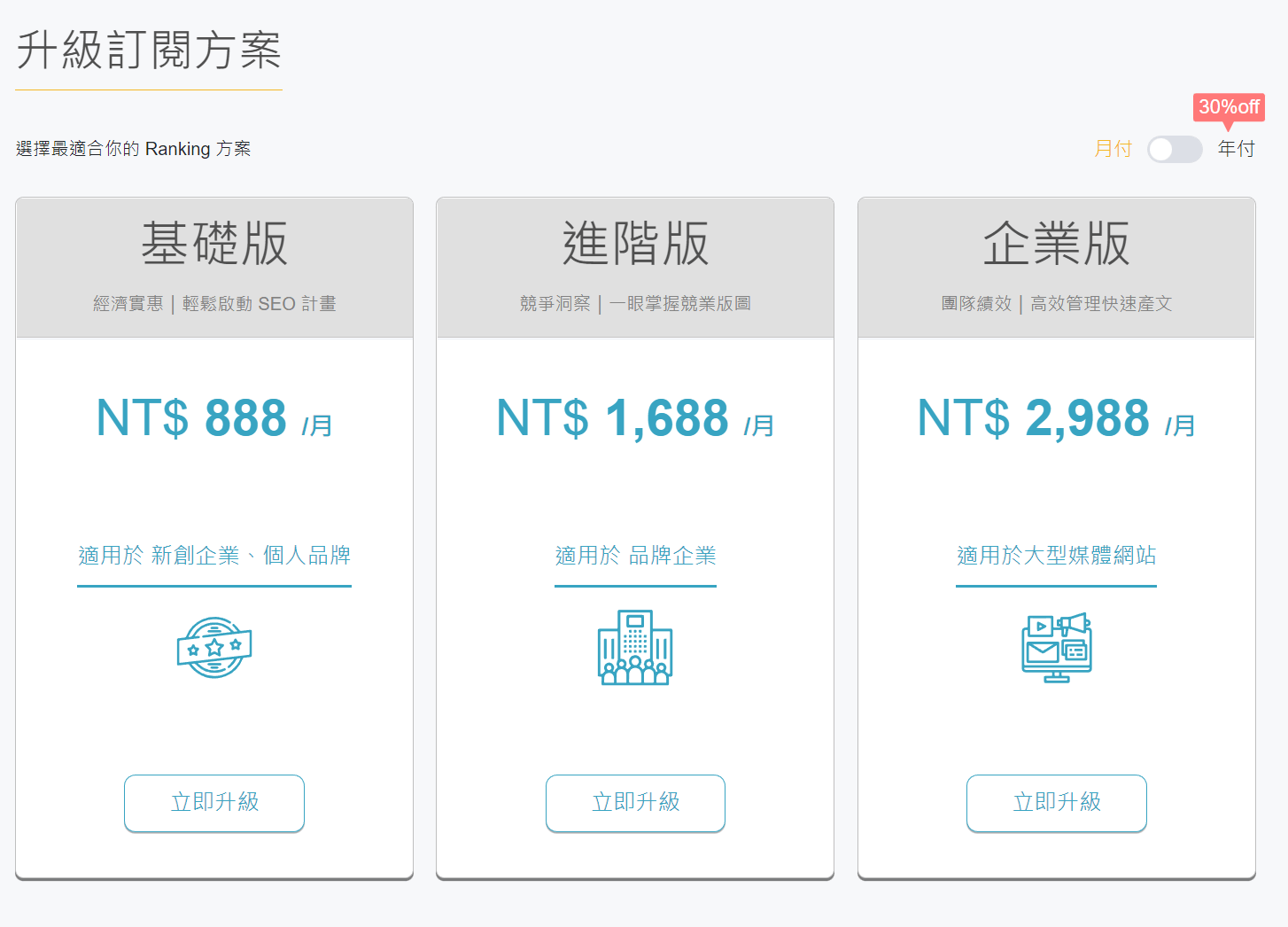The width and height of the screenshot is (1288, 927).
Task: Click 適用於 新創企業、個人品牌 text
Action: (x=214, y=556)
